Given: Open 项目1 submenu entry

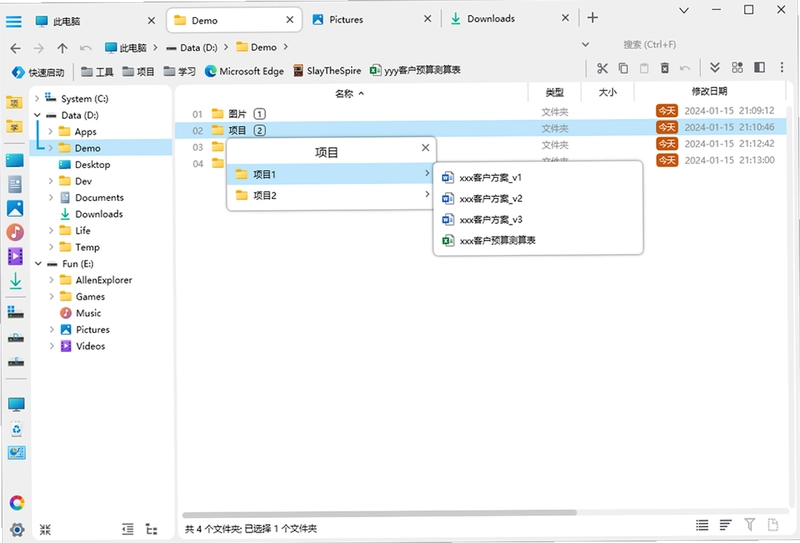Looking at the screenshot, I should click(x=332, y=174).
